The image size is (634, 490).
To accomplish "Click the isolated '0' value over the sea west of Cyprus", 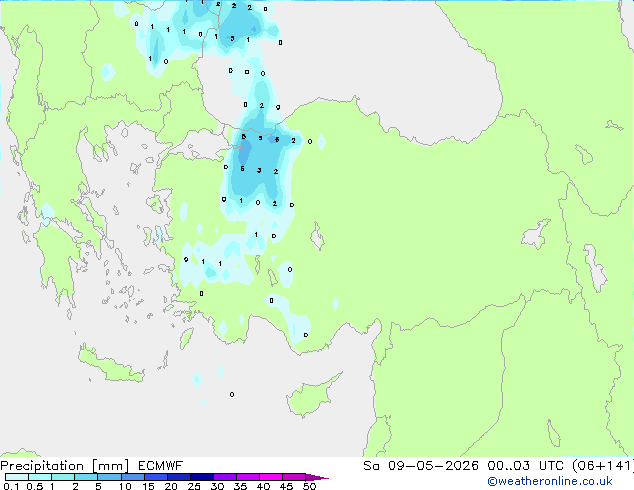I will click(x=232, y=394).
